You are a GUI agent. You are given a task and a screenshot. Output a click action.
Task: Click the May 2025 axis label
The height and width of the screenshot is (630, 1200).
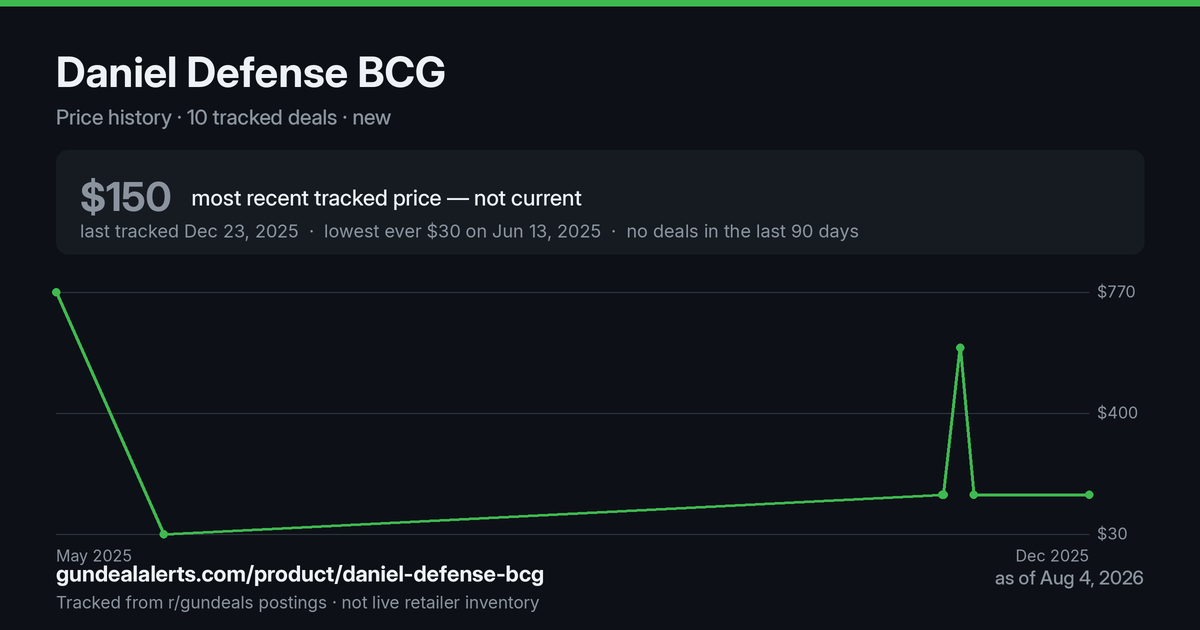pyautogui.click(x=94, y=555)
